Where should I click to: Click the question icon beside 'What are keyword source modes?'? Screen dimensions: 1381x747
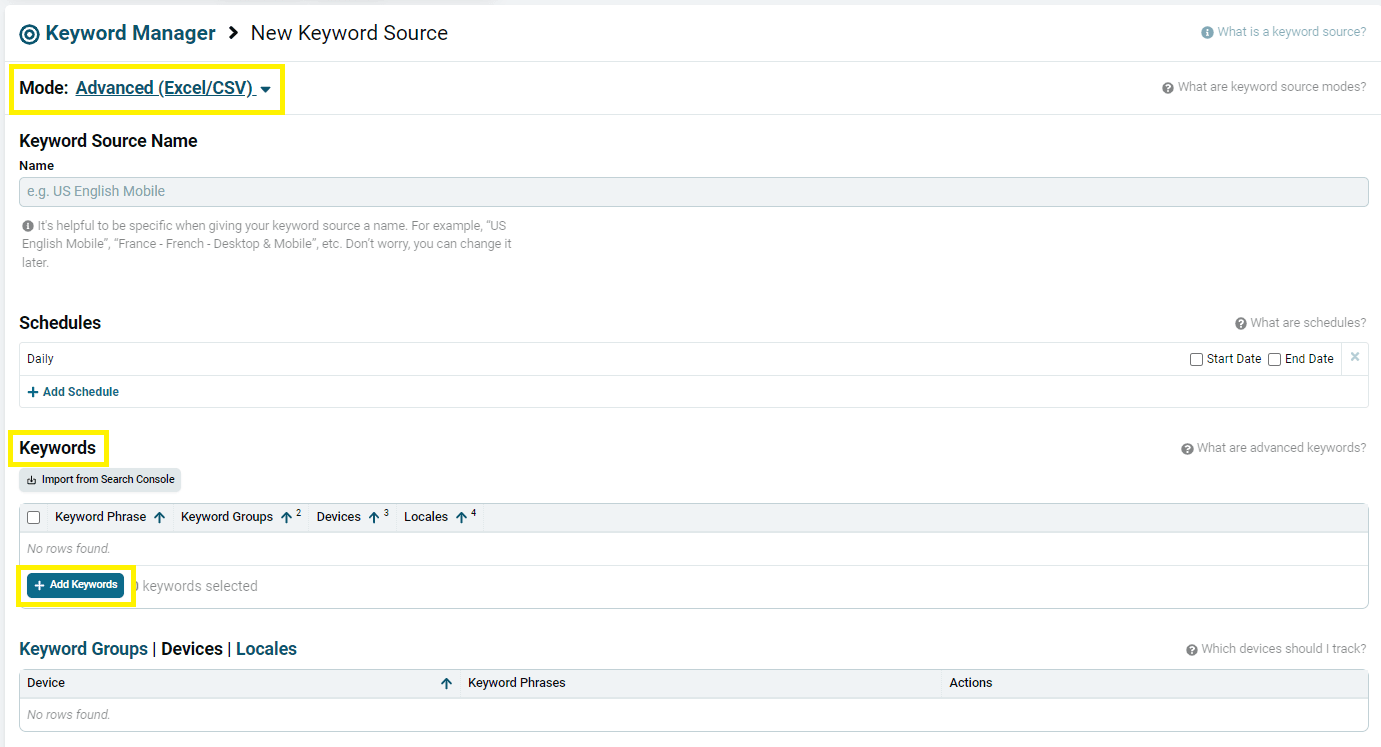1168,88
